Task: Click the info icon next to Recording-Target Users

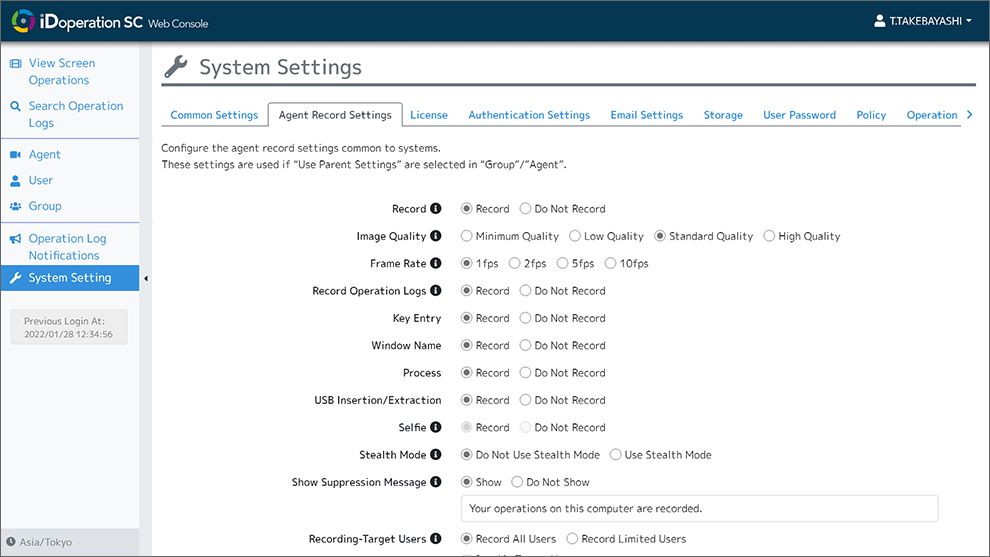Action: 436,539
